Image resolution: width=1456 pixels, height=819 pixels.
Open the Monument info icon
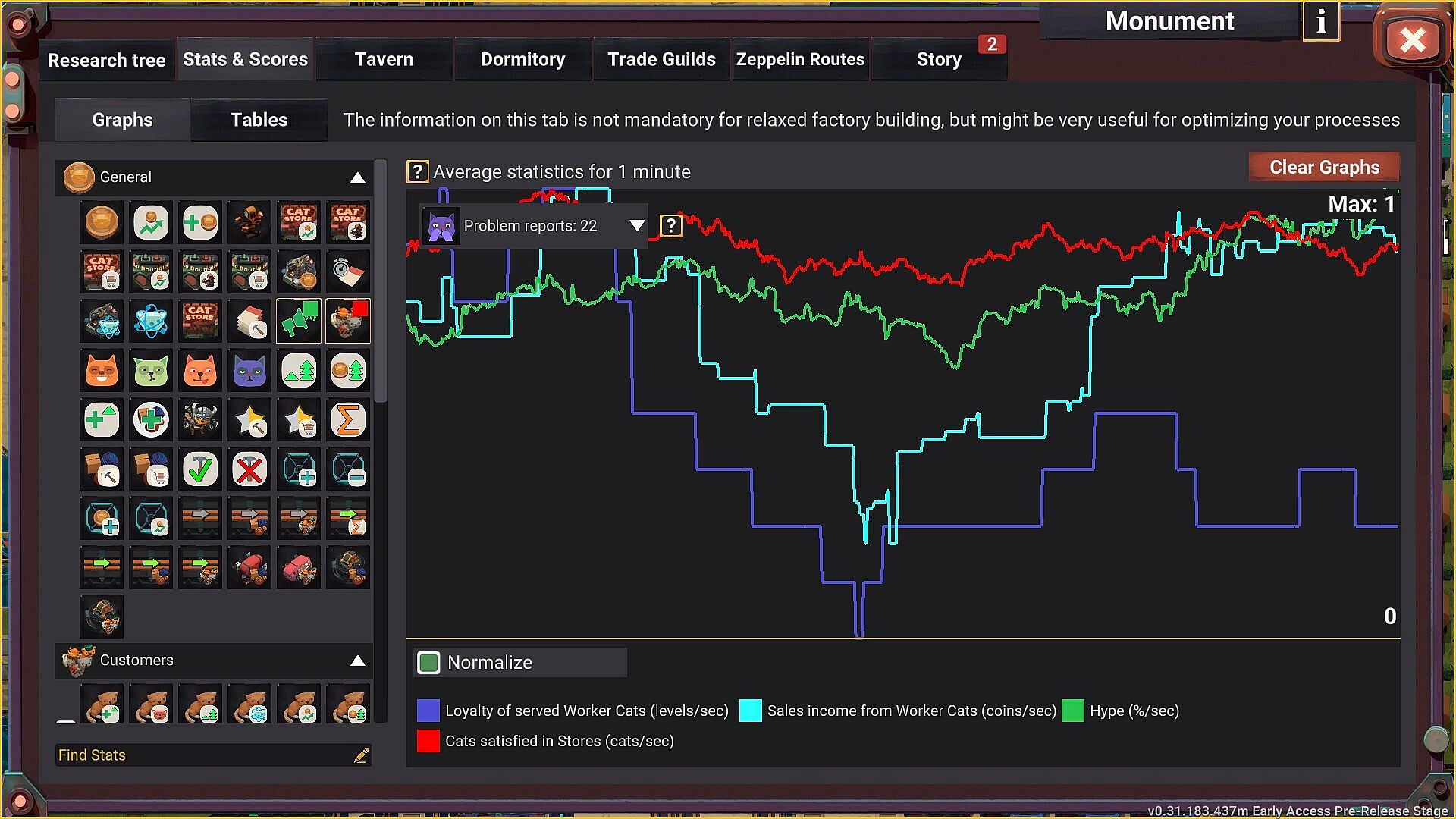pos(1320,21)
